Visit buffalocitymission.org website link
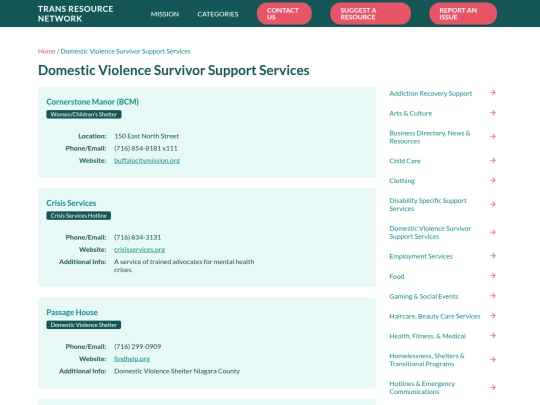The width and height of the screenshot is (540, 405). pyautogui.click(x=147, y=160)
